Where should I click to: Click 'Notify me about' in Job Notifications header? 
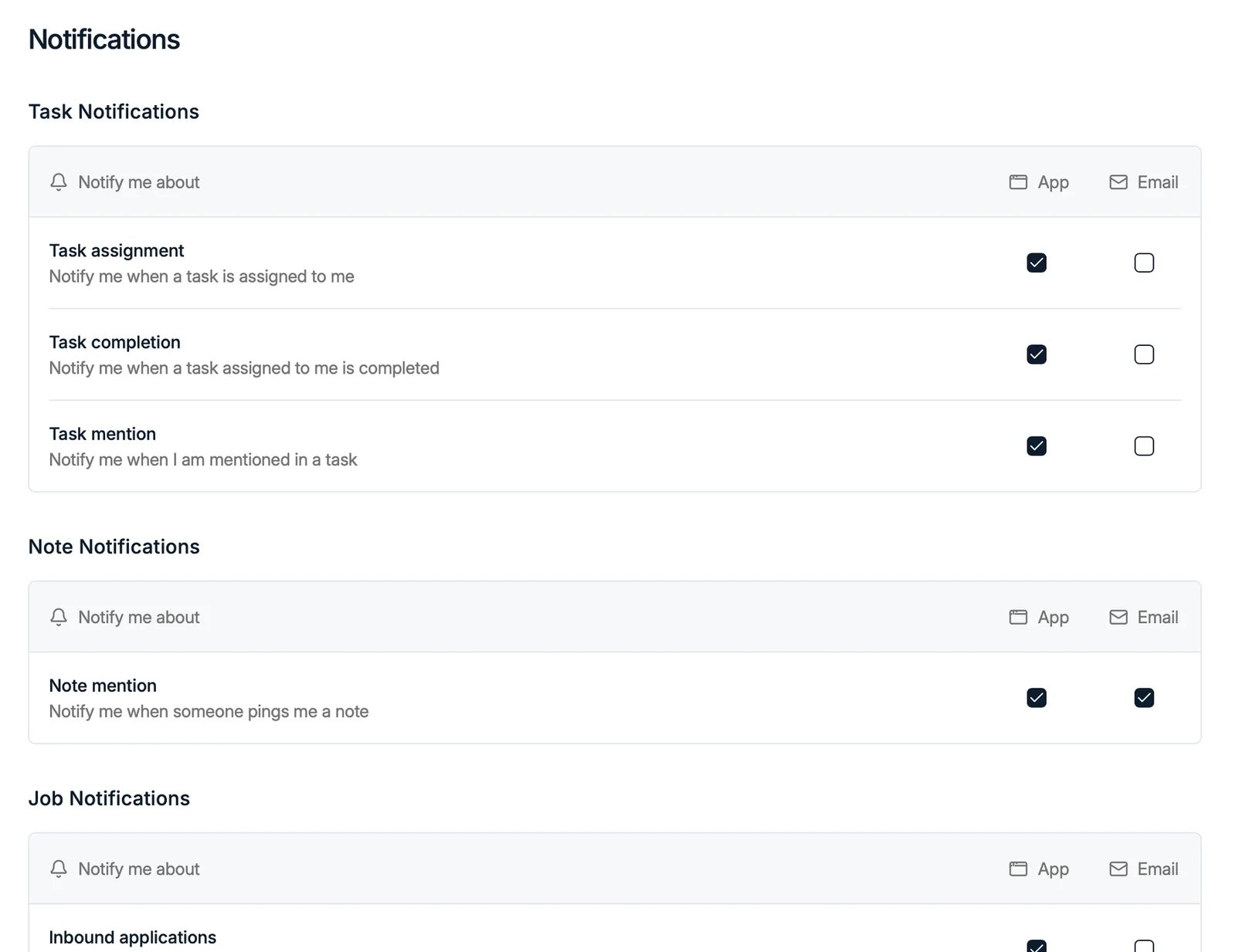[x=139, y=869]
